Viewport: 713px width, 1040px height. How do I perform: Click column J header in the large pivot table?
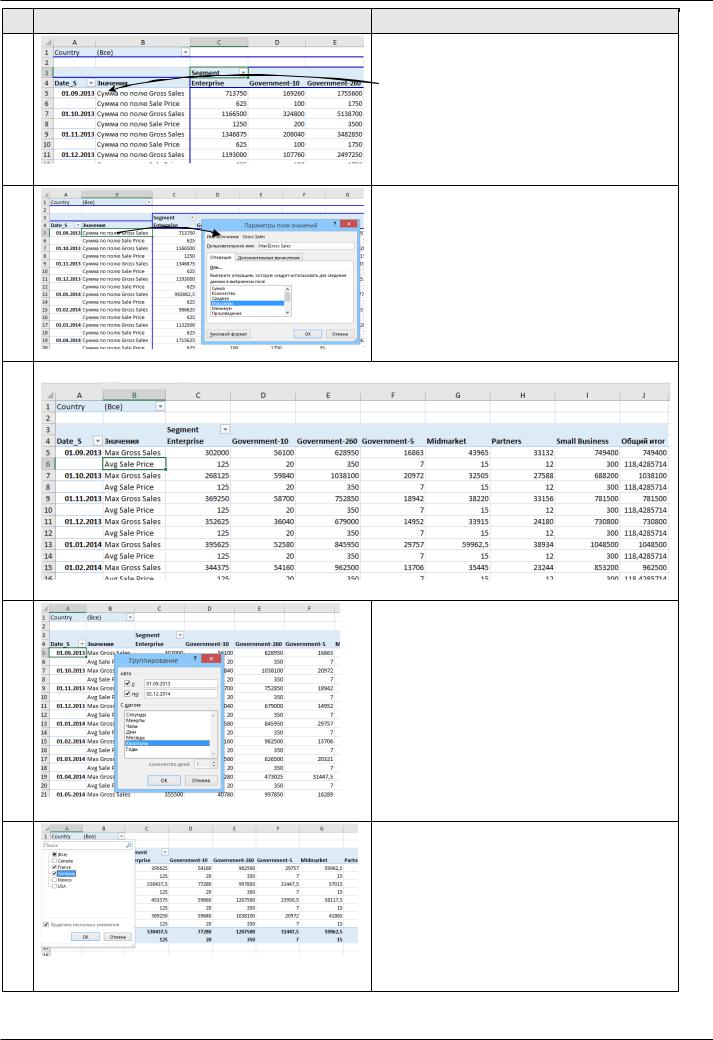coord(643,395)
